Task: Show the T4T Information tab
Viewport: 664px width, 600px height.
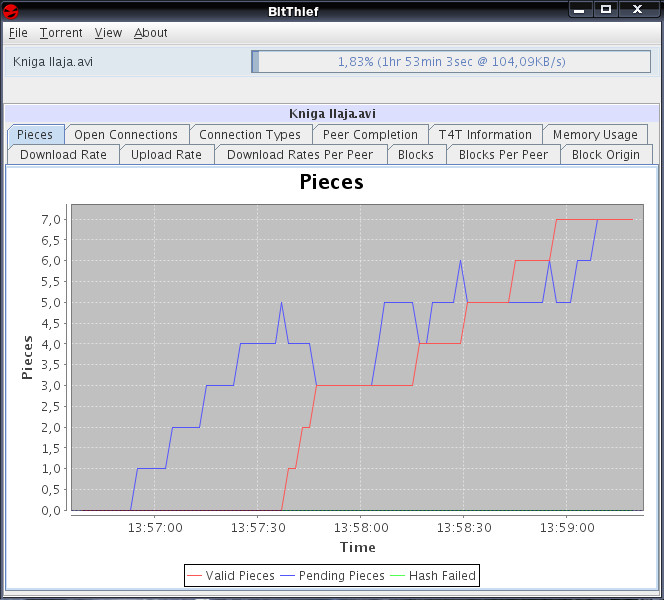Action: [x=485, y=135]
